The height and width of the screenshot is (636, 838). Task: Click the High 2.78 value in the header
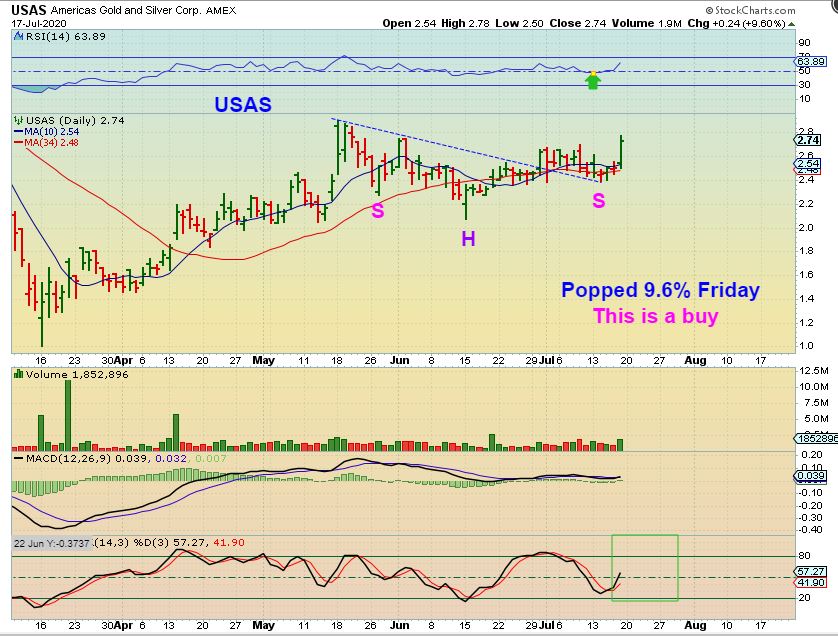465,24
